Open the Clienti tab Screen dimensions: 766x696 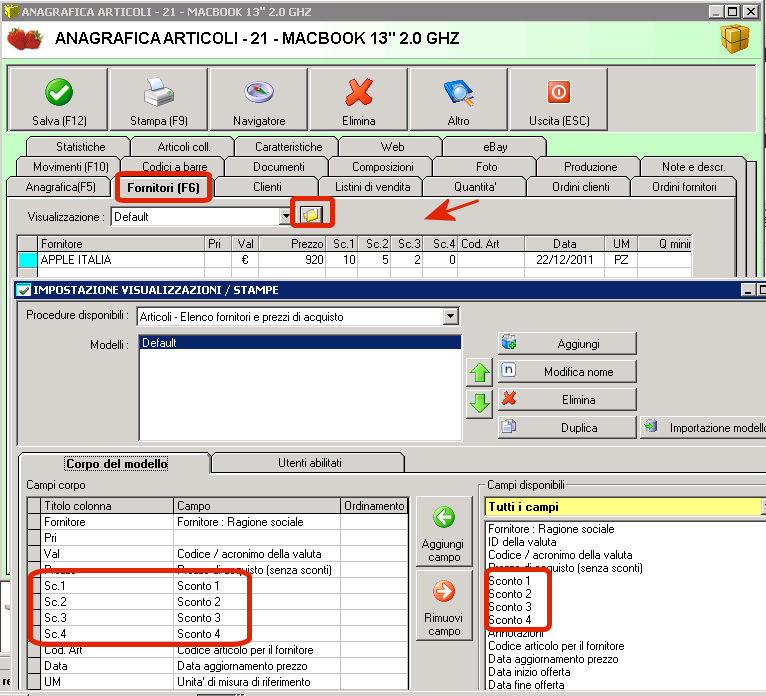[267, 187]
